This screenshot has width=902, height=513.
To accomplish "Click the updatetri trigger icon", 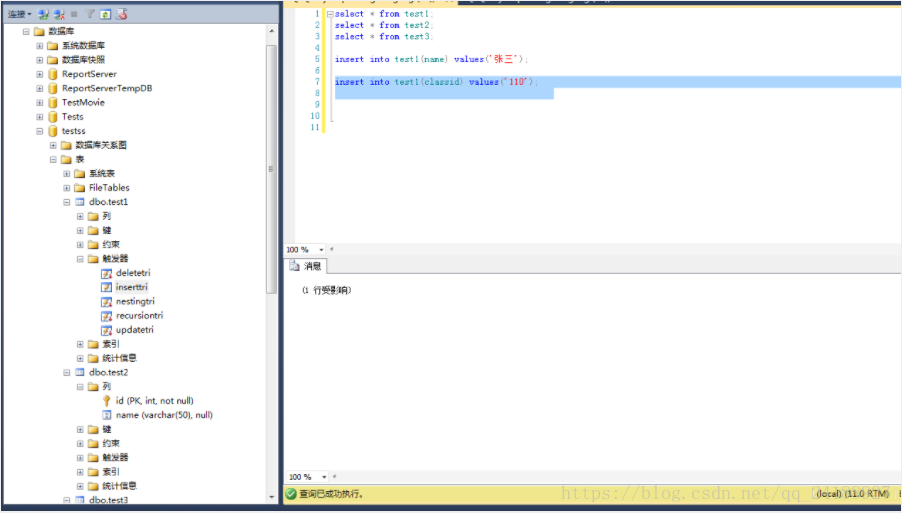I will pos(106,330).
